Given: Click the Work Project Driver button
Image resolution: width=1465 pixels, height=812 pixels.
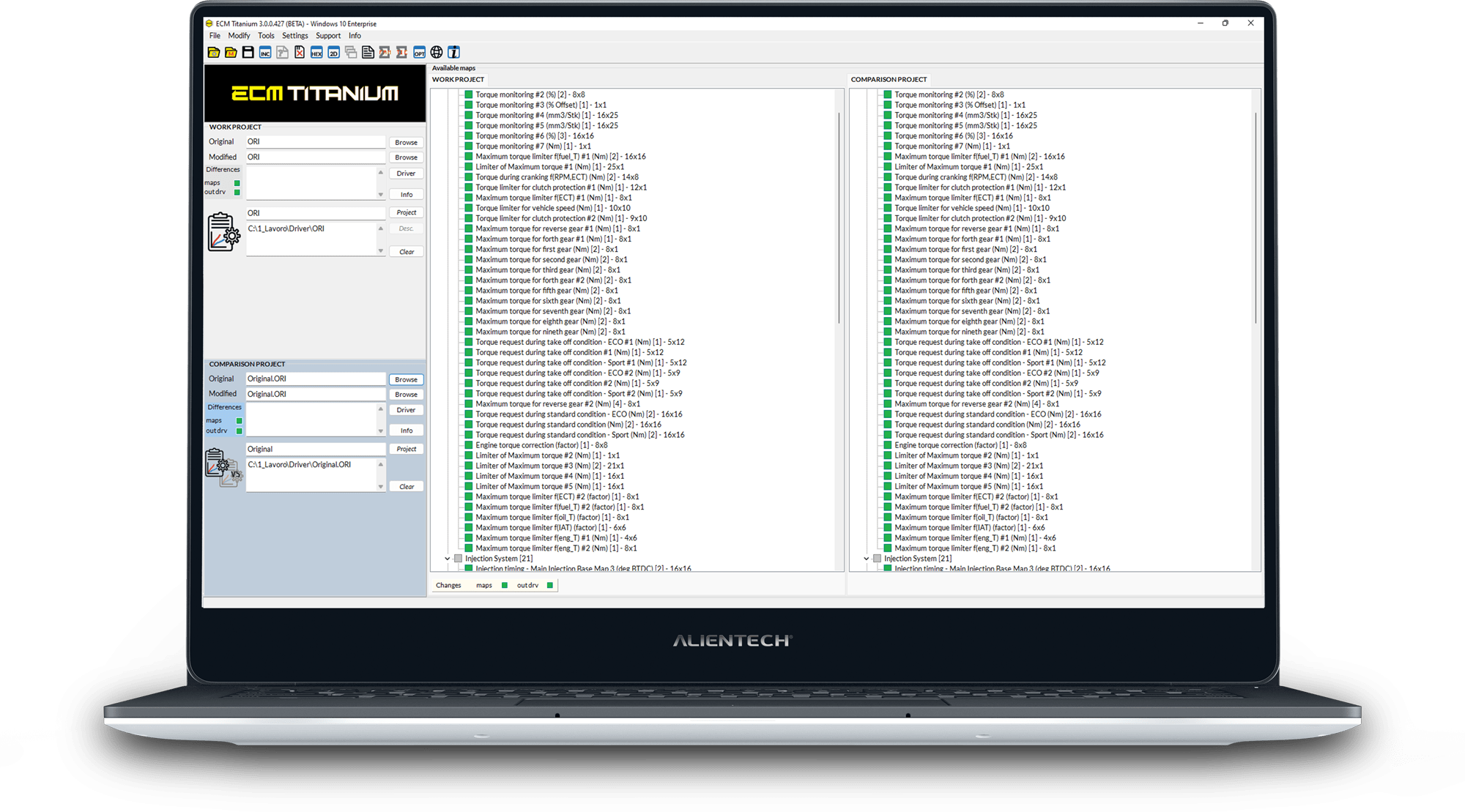Looking at the screenshot, I should [406, 174].
